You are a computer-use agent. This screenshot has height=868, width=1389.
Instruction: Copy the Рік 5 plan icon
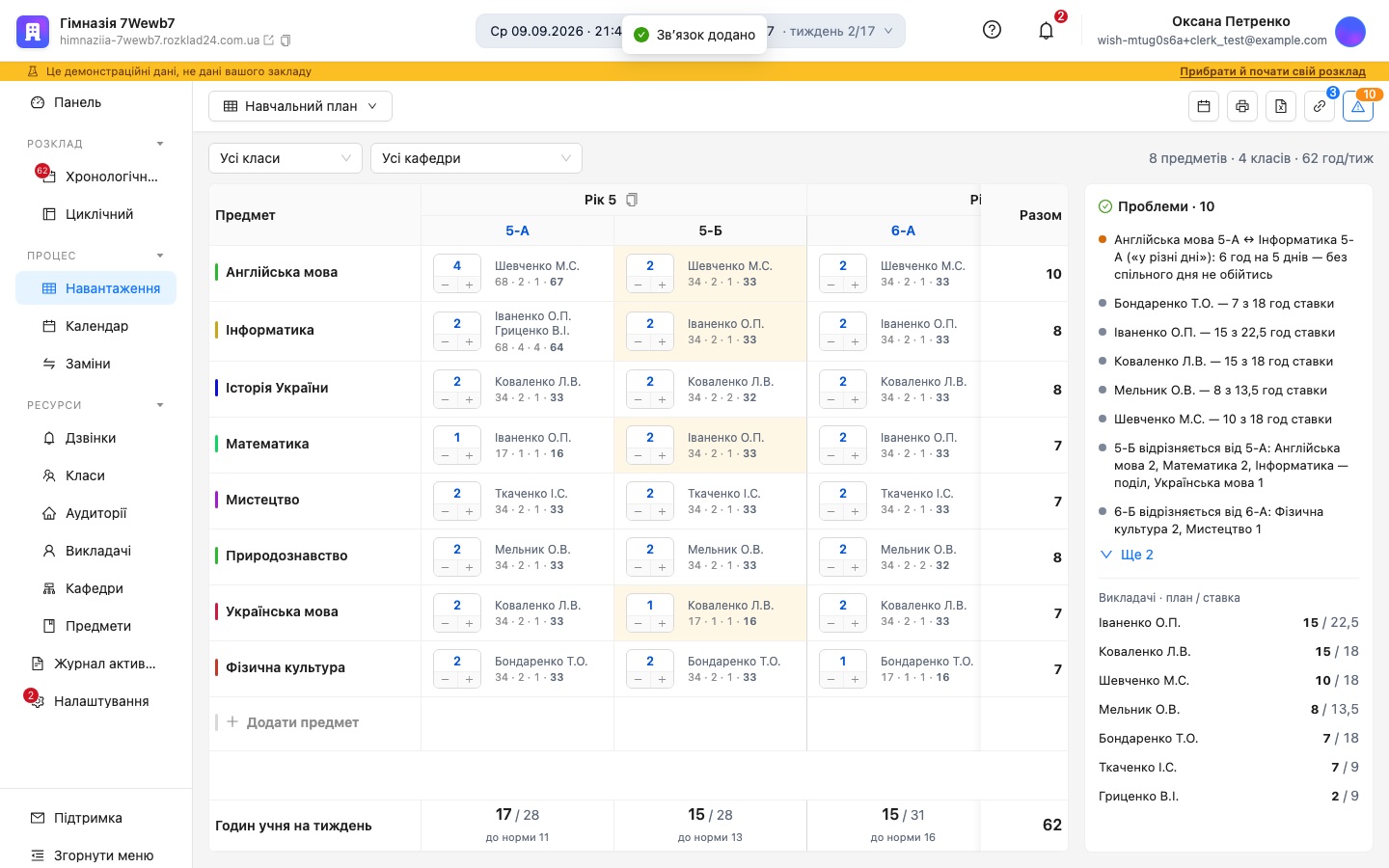pos(632,200)
